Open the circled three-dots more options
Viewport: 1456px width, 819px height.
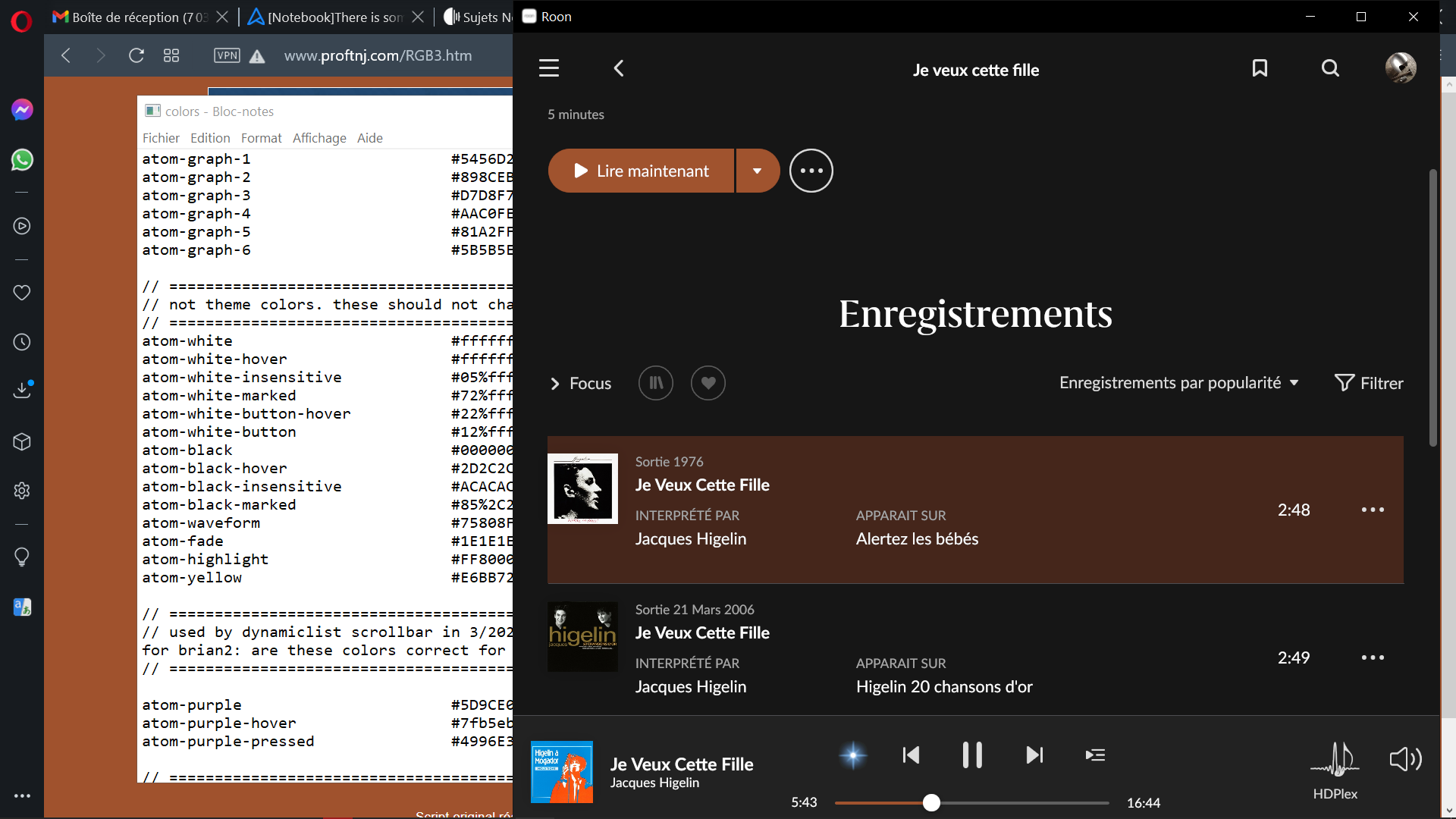coord(811,171)
